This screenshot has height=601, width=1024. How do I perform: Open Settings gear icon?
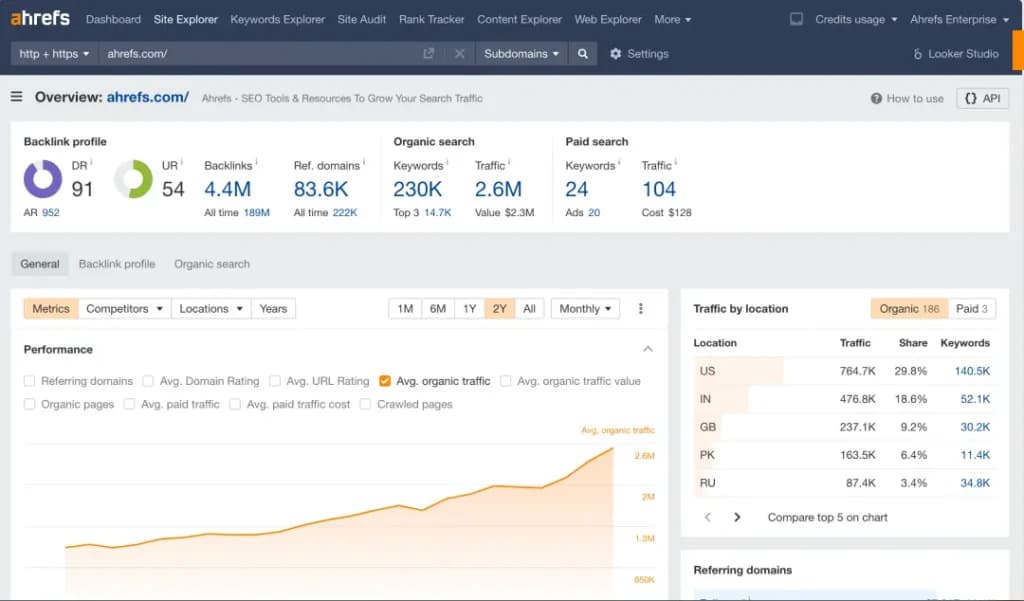tap(615, 54)
